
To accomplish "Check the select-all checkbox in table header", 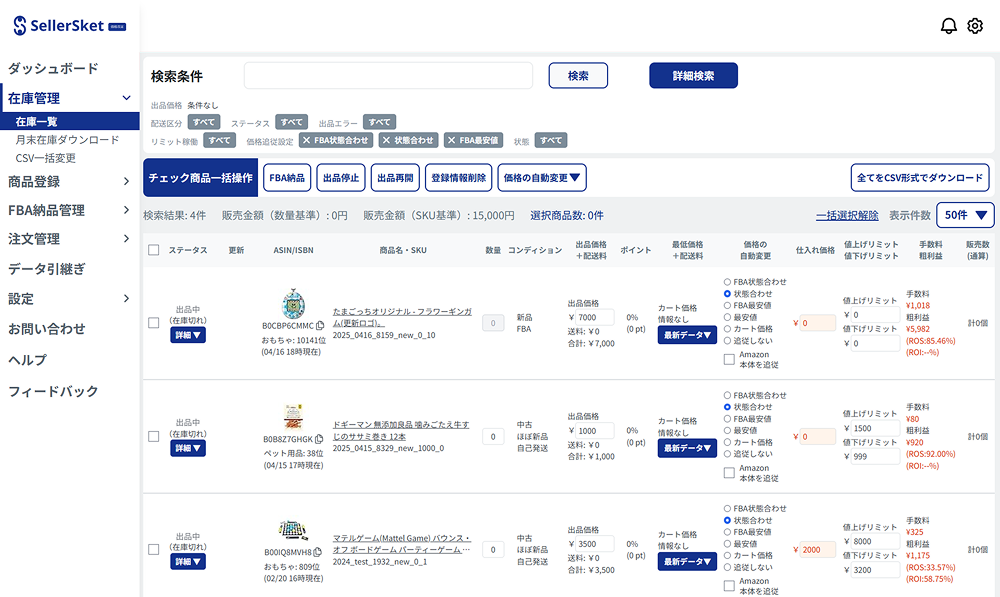I will tap(153, 250).
